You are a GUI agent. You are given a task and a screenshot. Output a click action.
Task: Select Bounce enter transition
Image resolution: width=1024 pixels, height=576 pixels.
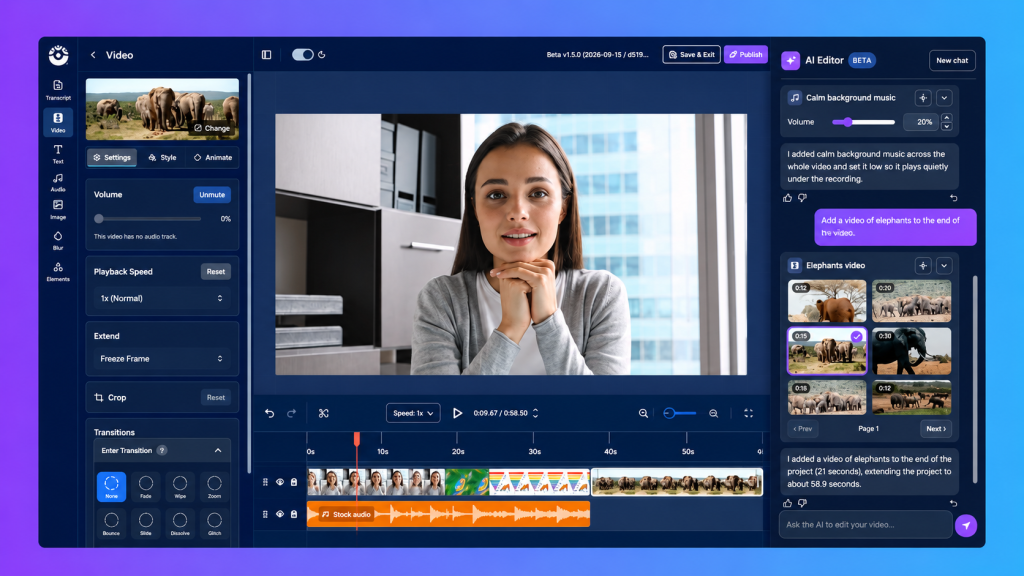pos(111,523)
